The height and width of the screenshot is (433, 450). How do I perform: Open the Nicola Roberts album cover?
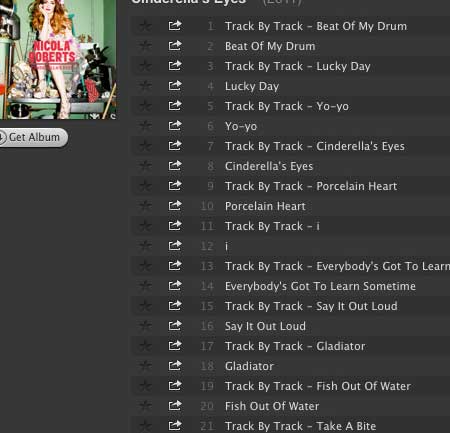tap(58, 59)
